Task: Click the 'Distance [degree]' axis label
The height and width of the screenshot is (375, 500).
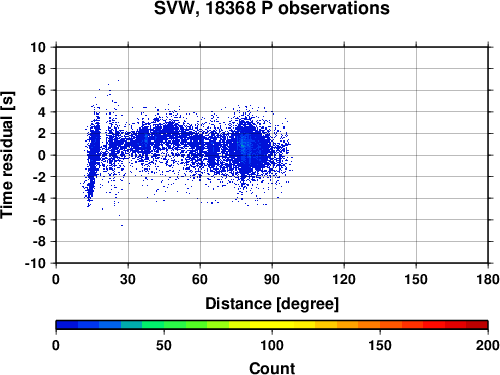Action: coord(272,304)
